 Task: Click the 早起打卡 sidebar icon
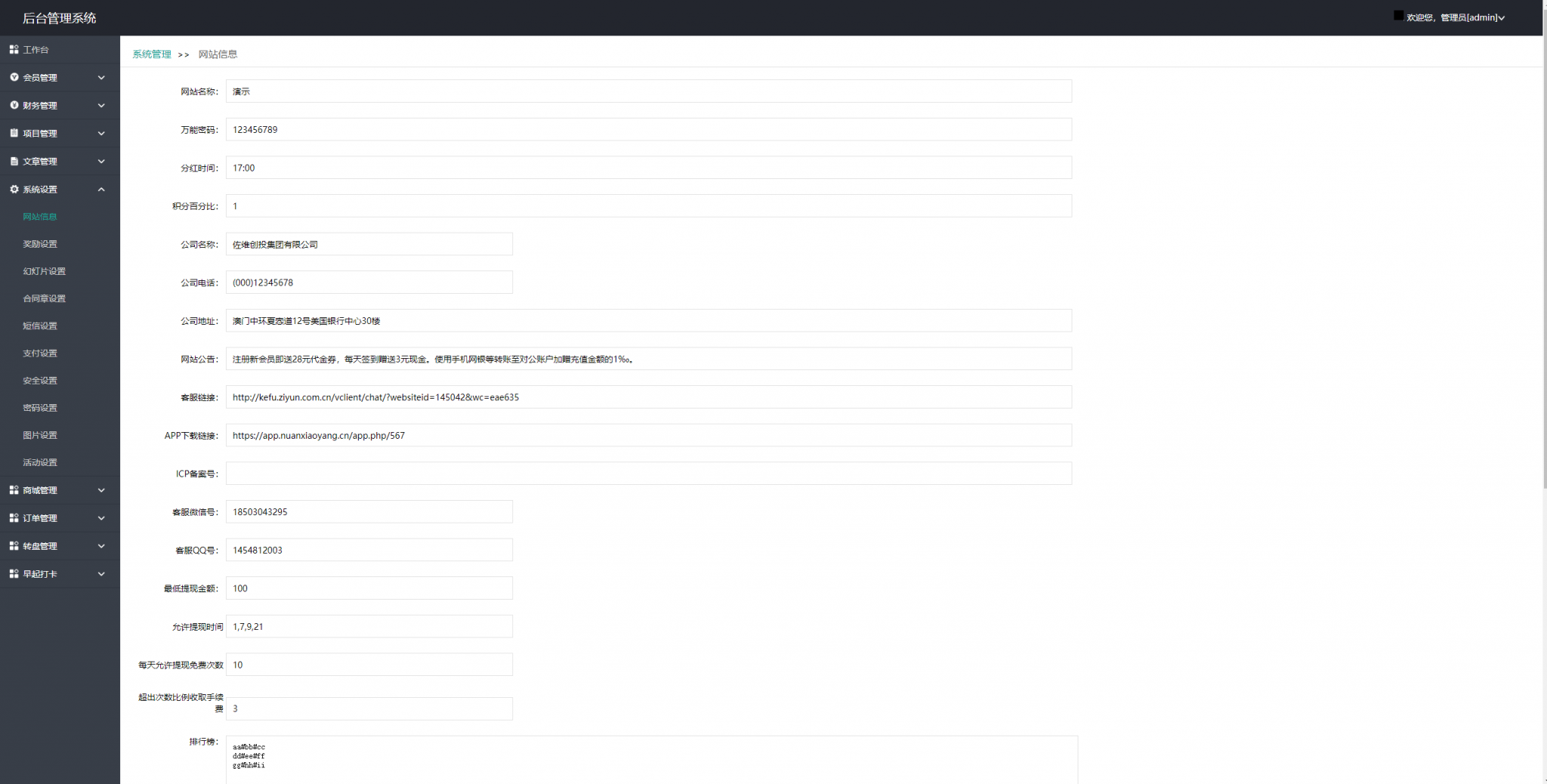click(14, 574)
